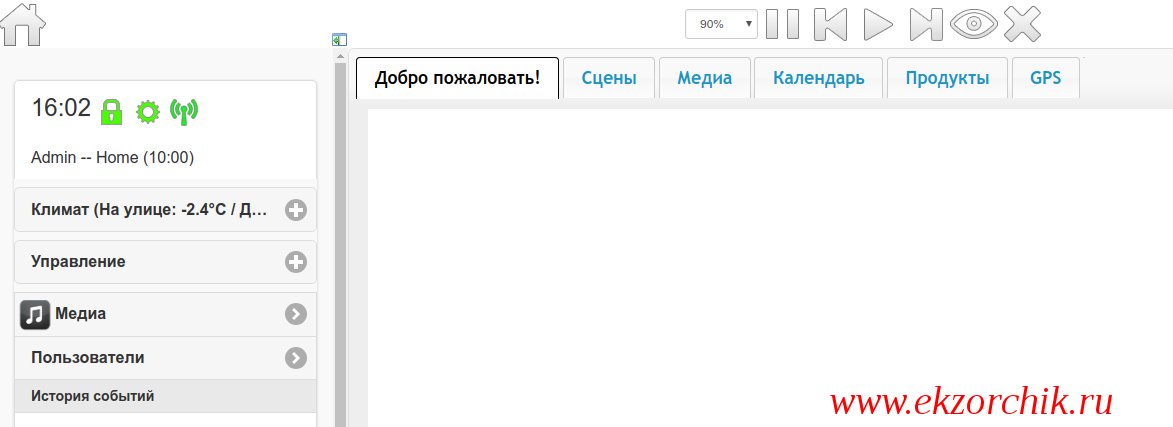
Task: Click the green padlock security icon
Action: 112,110
